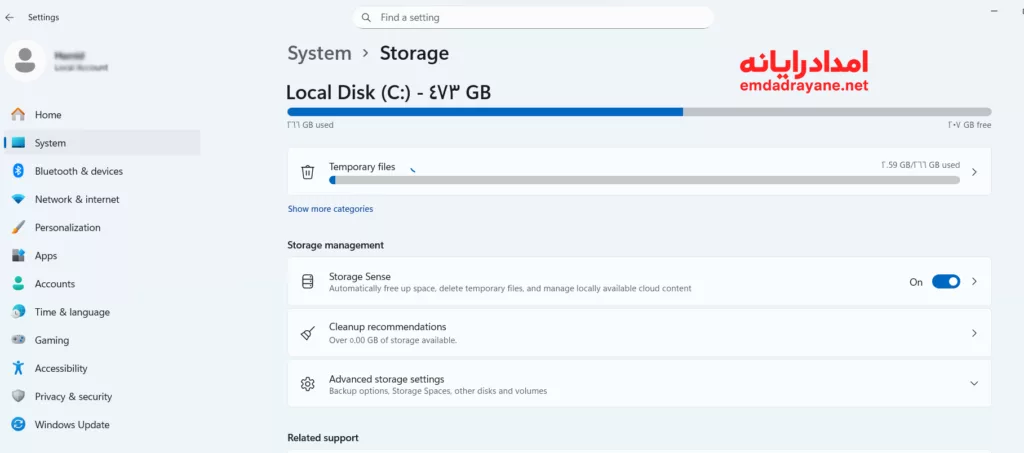Image resolution: width=1024 pixels, height=453 pixels.
Task: Open Temporary files details chevron
Action: pyautogui.click(x=974, y=172)
